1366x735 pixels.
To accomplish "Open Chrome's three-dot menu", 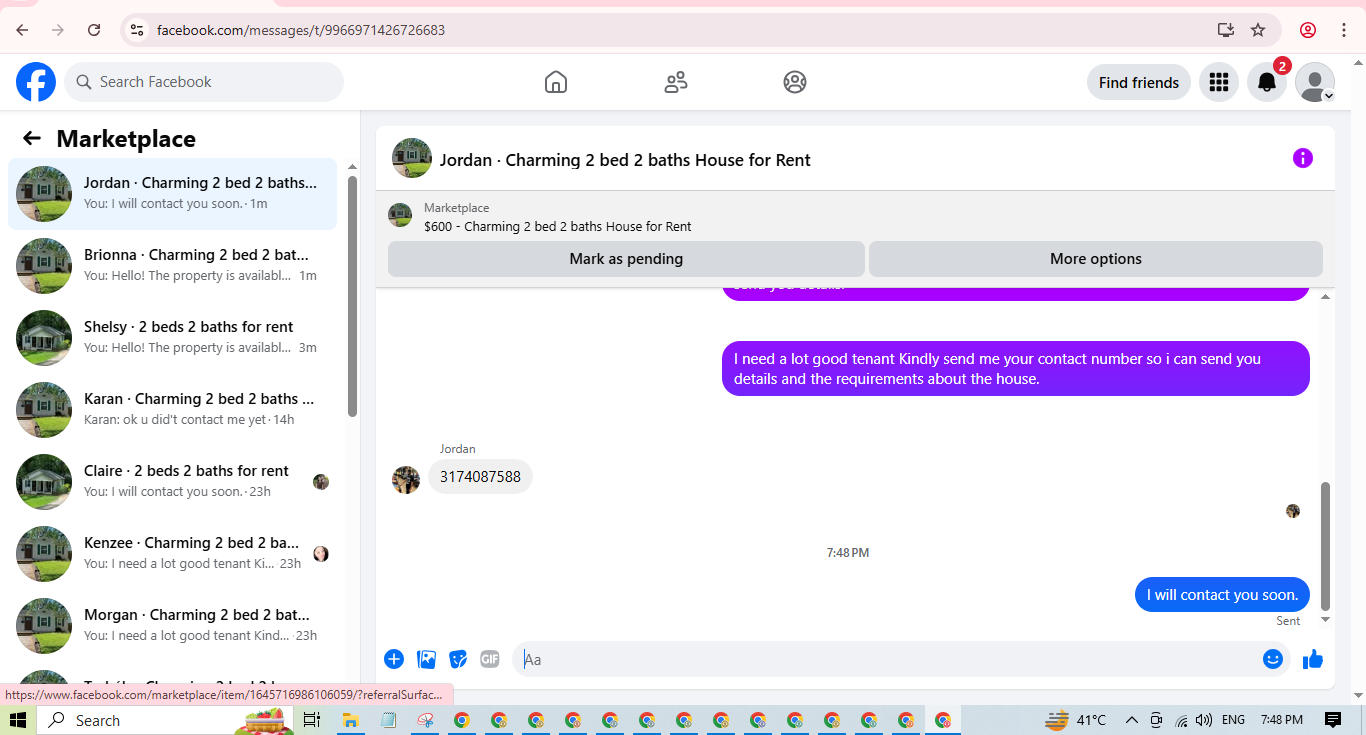I will (x=1344, y=30).
